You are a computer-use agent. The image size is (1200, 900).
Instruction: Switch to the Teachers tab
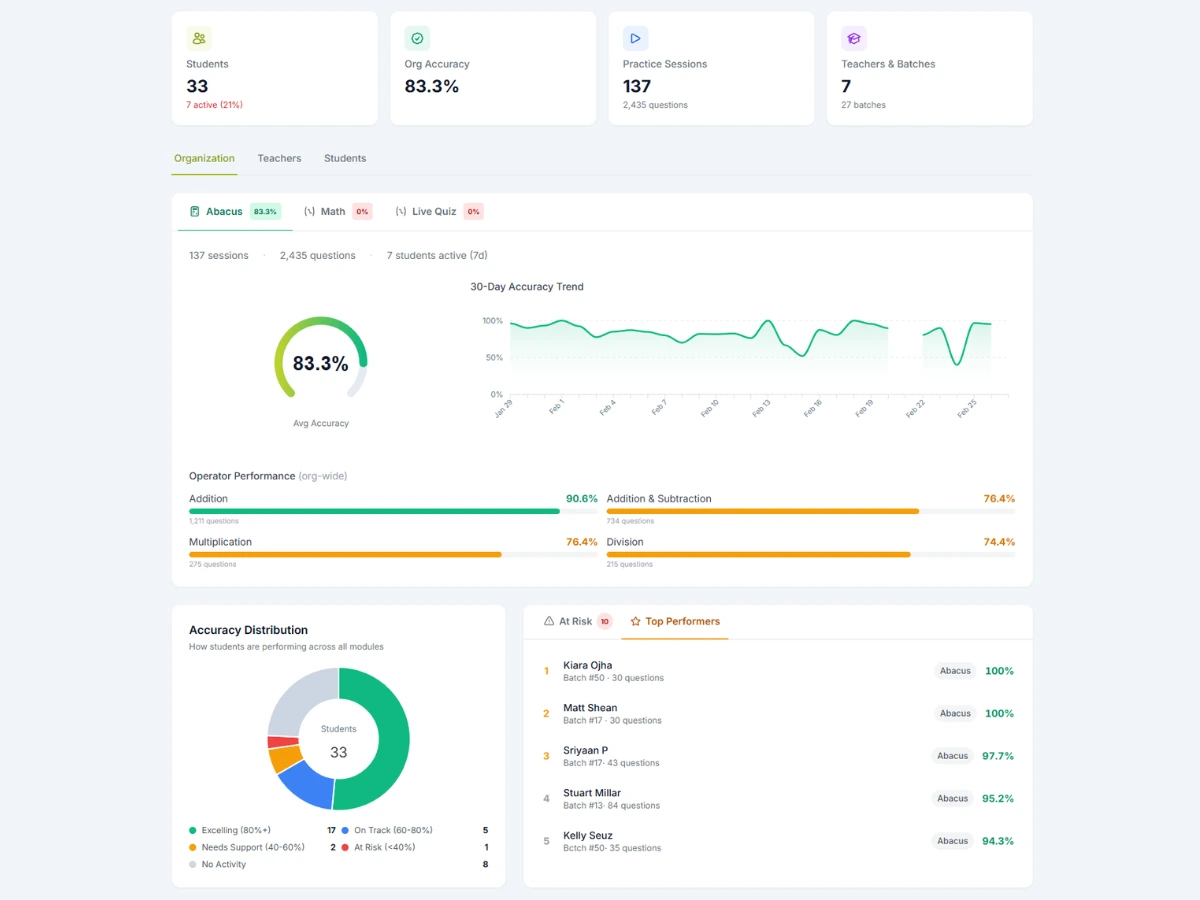click(x=279, y=158)
